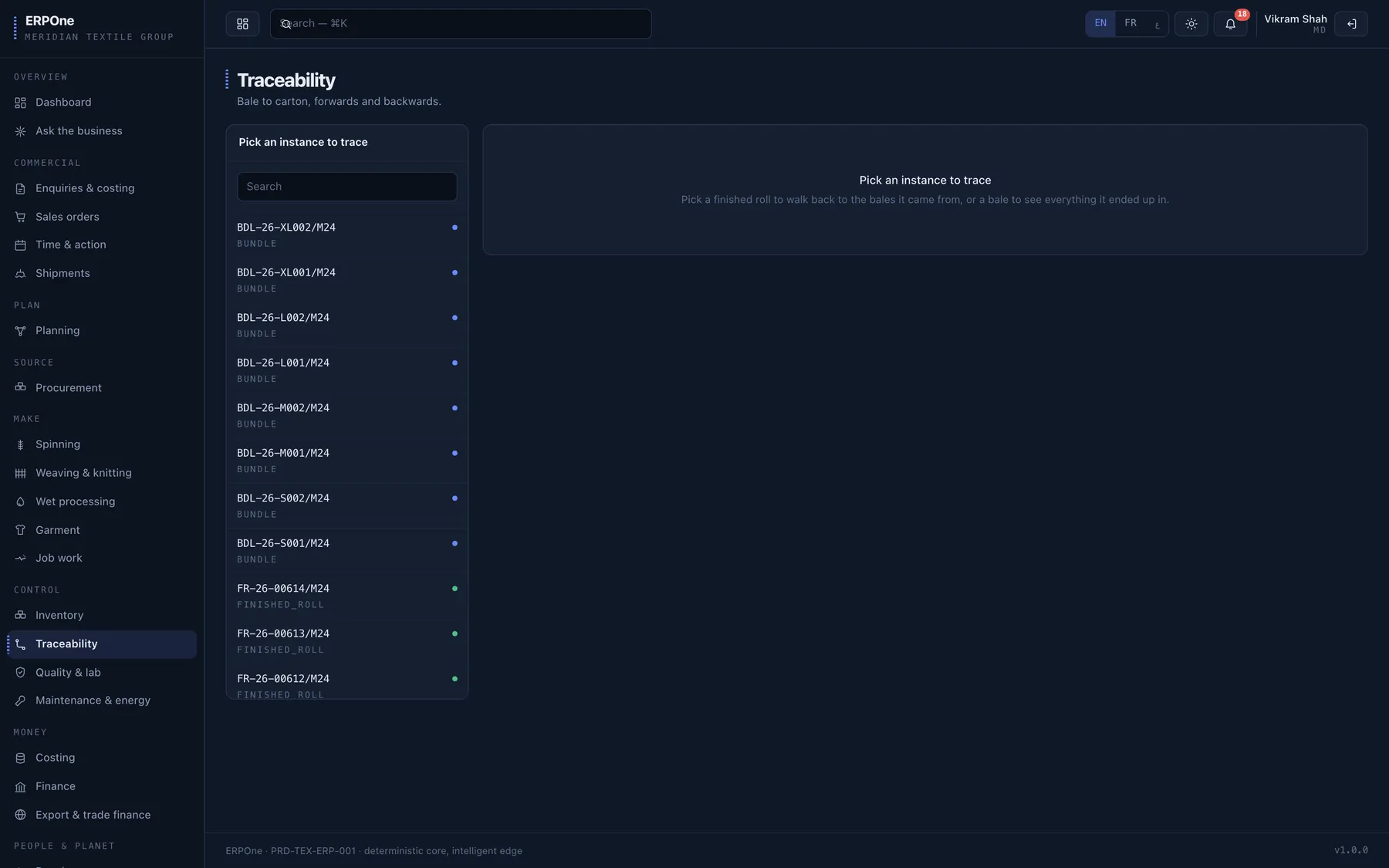Go to Job work

(x=102, y=558)
